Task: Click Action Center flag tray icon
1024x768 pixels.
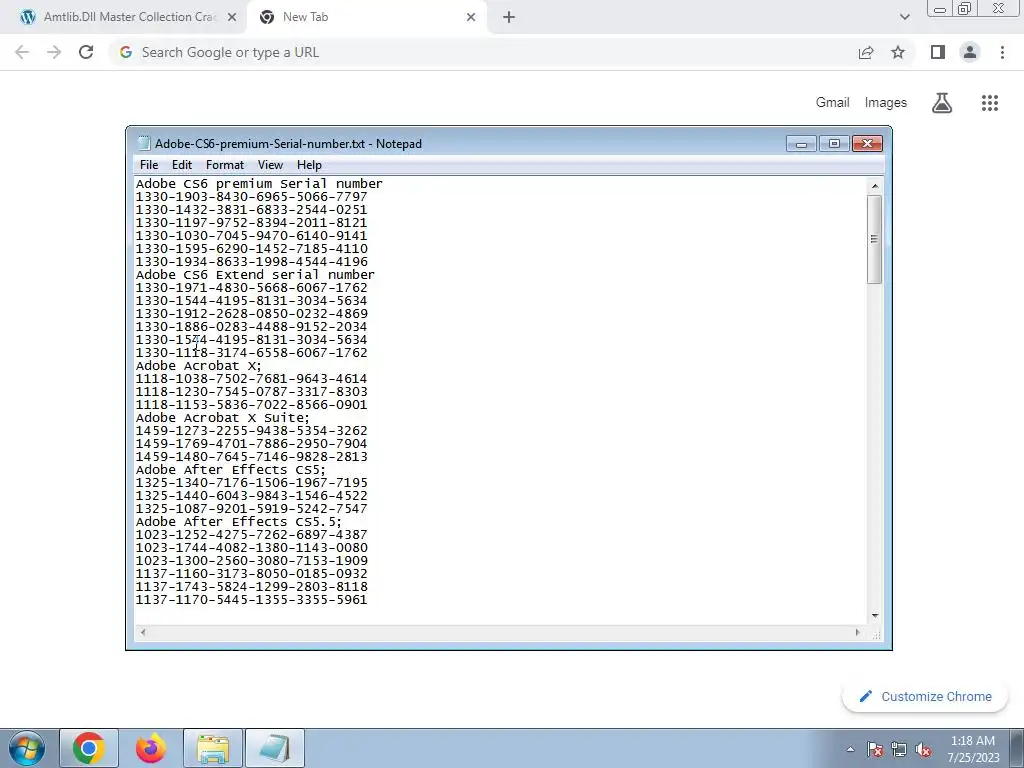Action: tap(875, 749)
